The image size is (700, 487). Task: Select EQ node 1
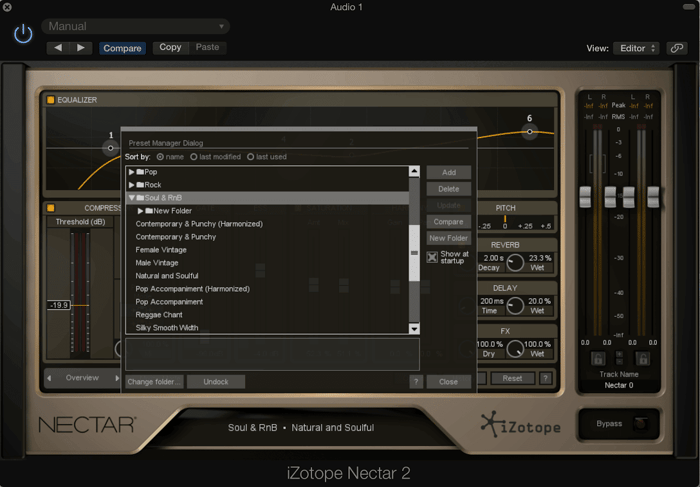110,148
